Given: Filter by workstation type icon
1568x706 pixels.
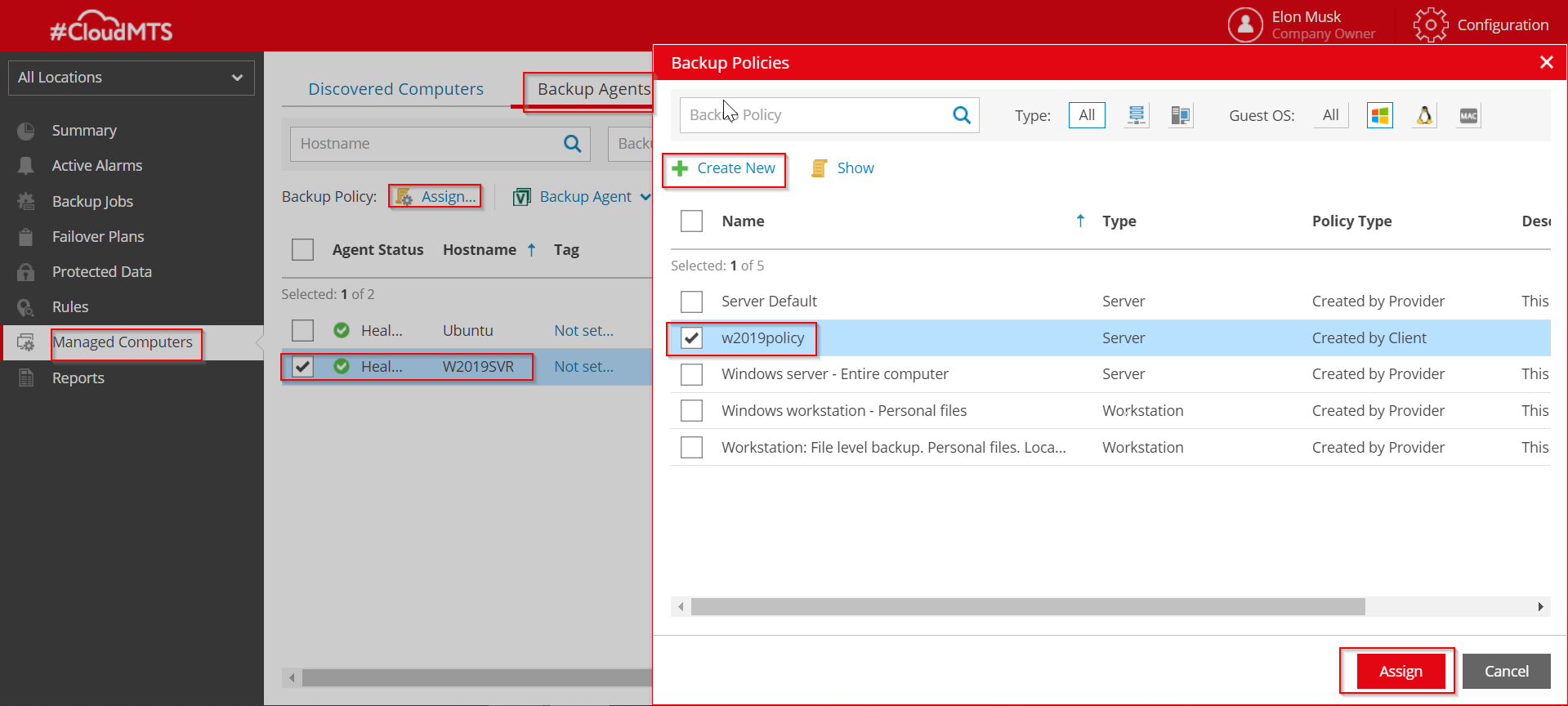Looking at the screenshot, I should tap(1180, 116).
